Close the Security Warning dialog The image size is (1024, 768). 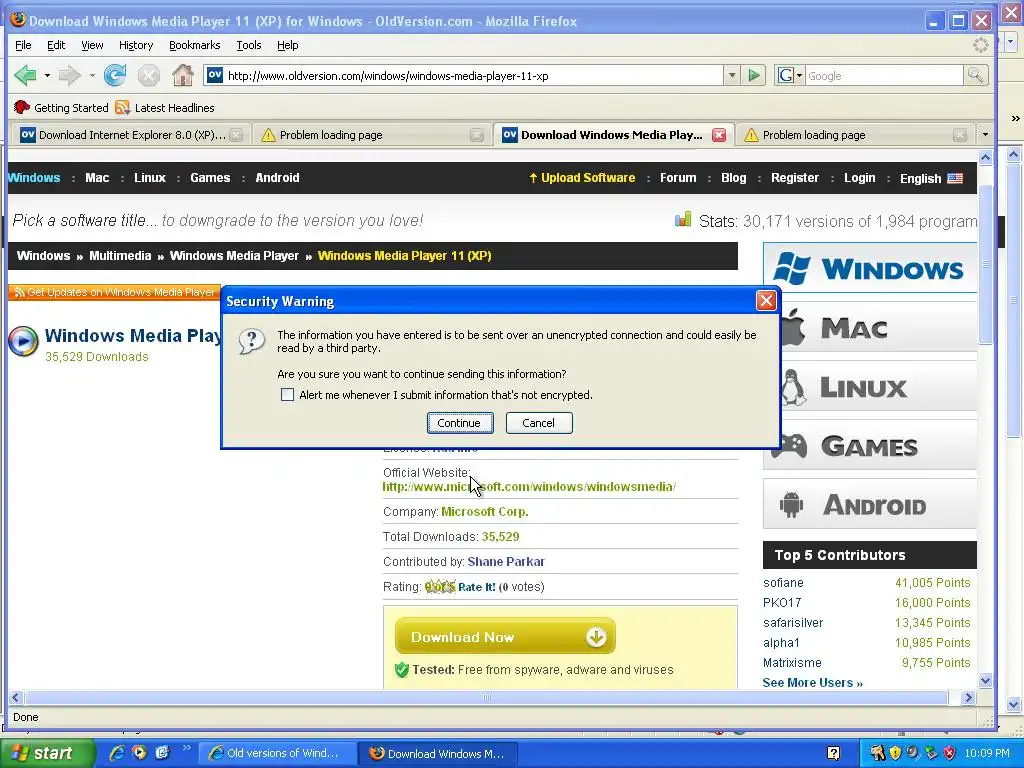(766, 300)
